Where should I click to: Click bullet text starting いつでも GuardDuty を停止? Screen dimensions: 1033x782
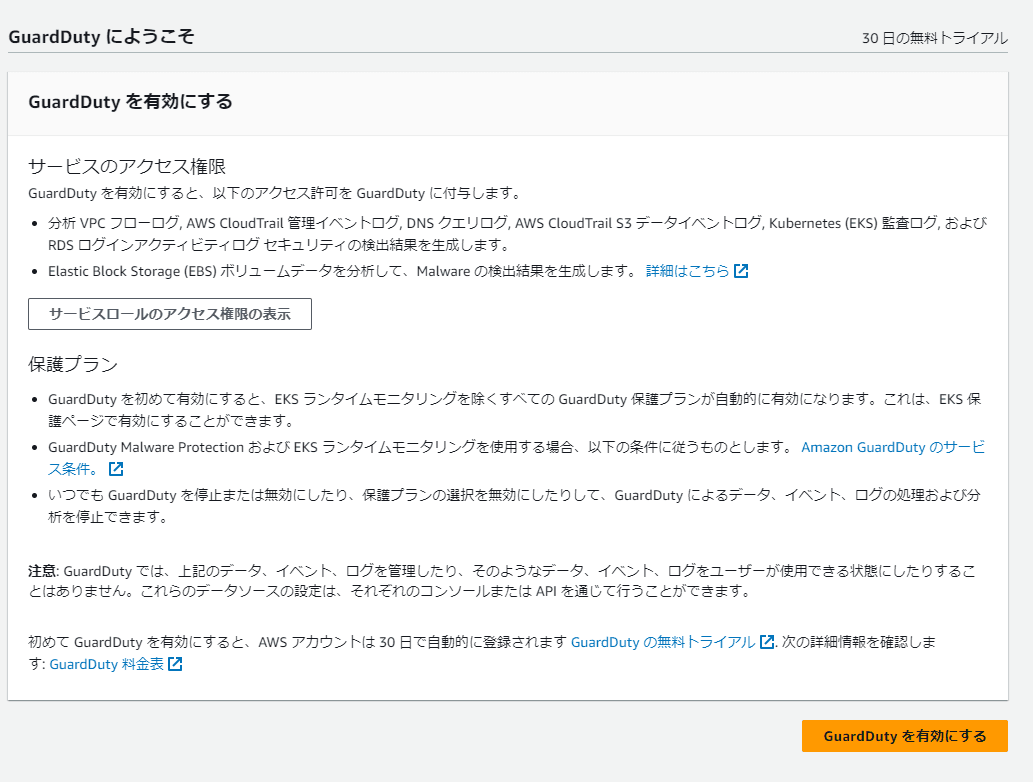(514, 506)
